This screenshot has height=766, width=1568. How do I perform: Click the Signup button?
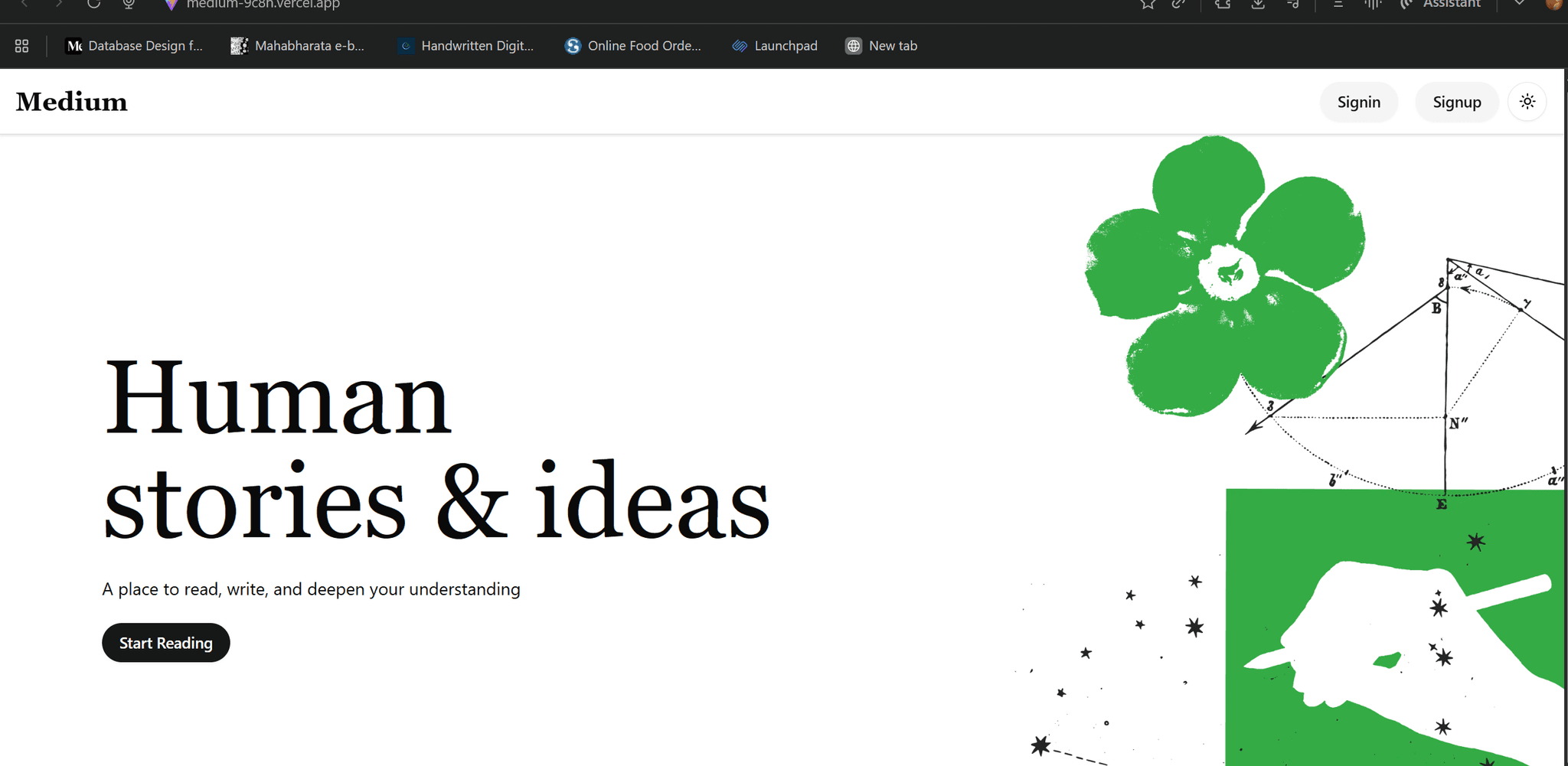coord(1456,102)
